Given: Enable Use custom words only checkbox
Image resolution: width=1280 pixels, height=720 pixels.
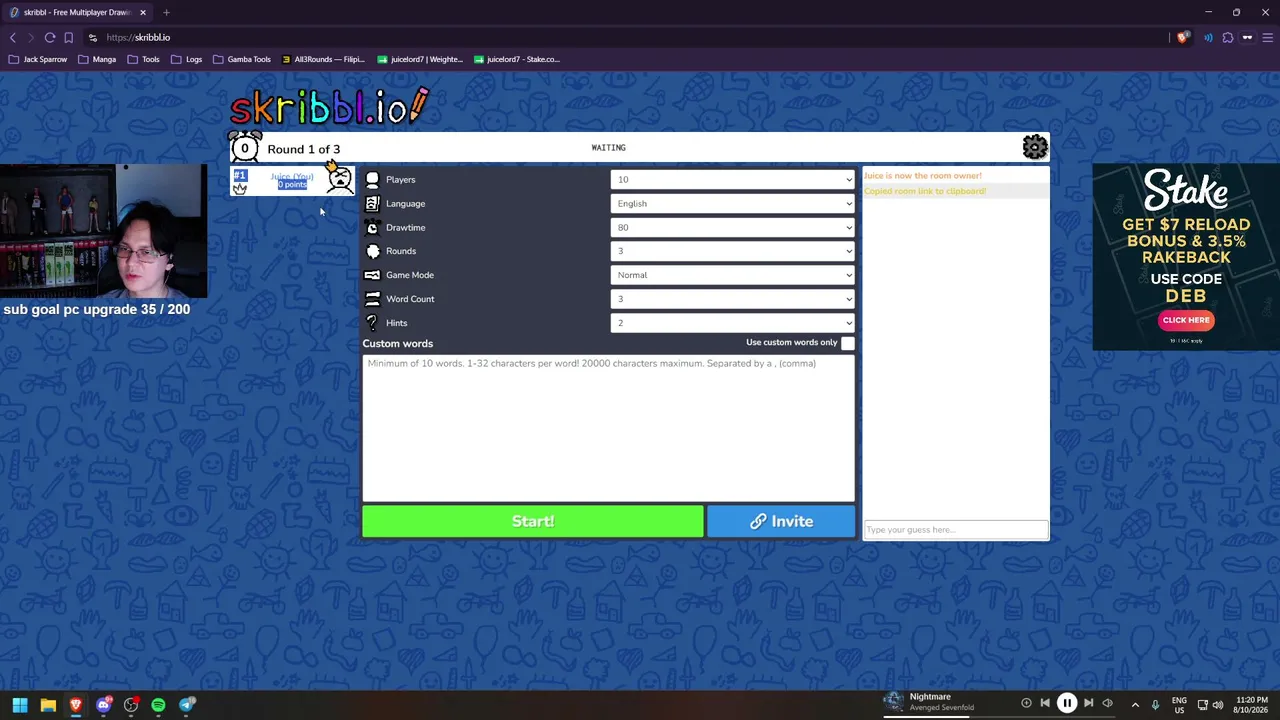Looking at the screenshot, I should point(848,343).
